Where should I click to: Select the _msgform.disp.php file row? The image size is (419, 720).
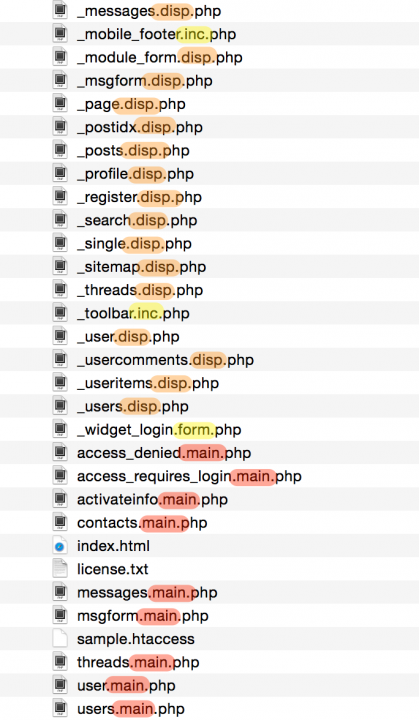210,80
